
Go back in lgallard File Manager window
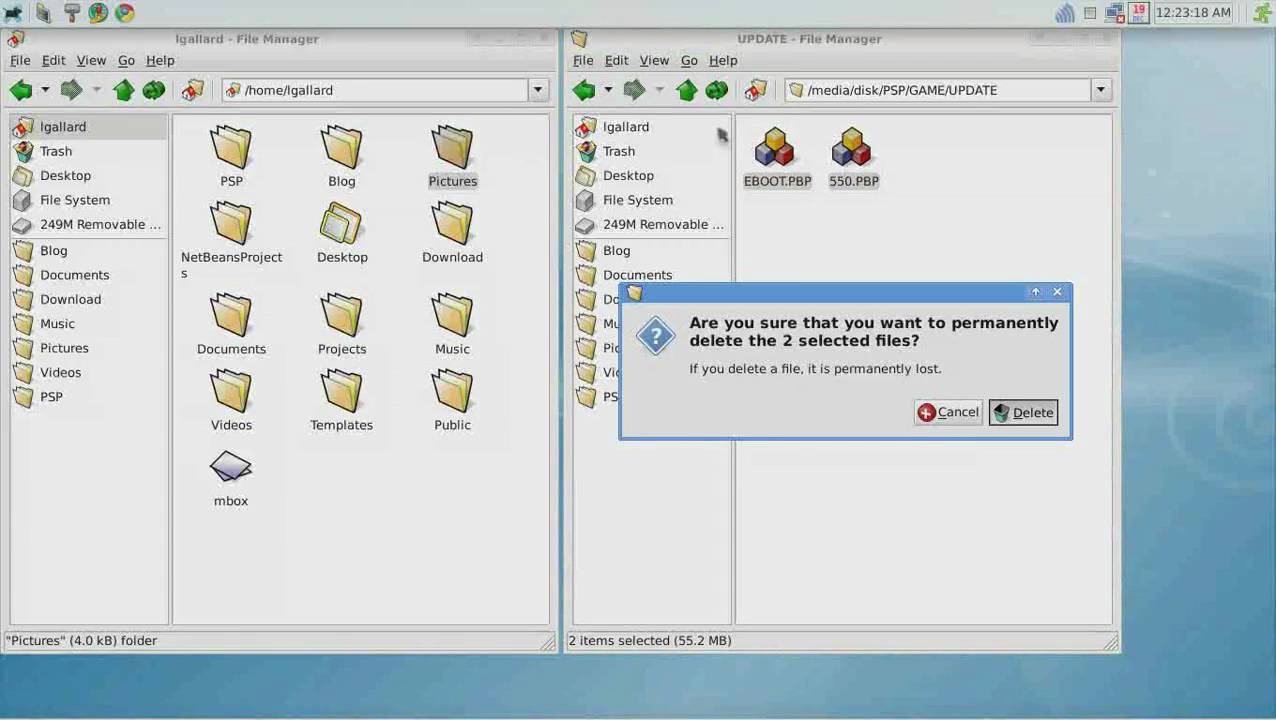21,90
